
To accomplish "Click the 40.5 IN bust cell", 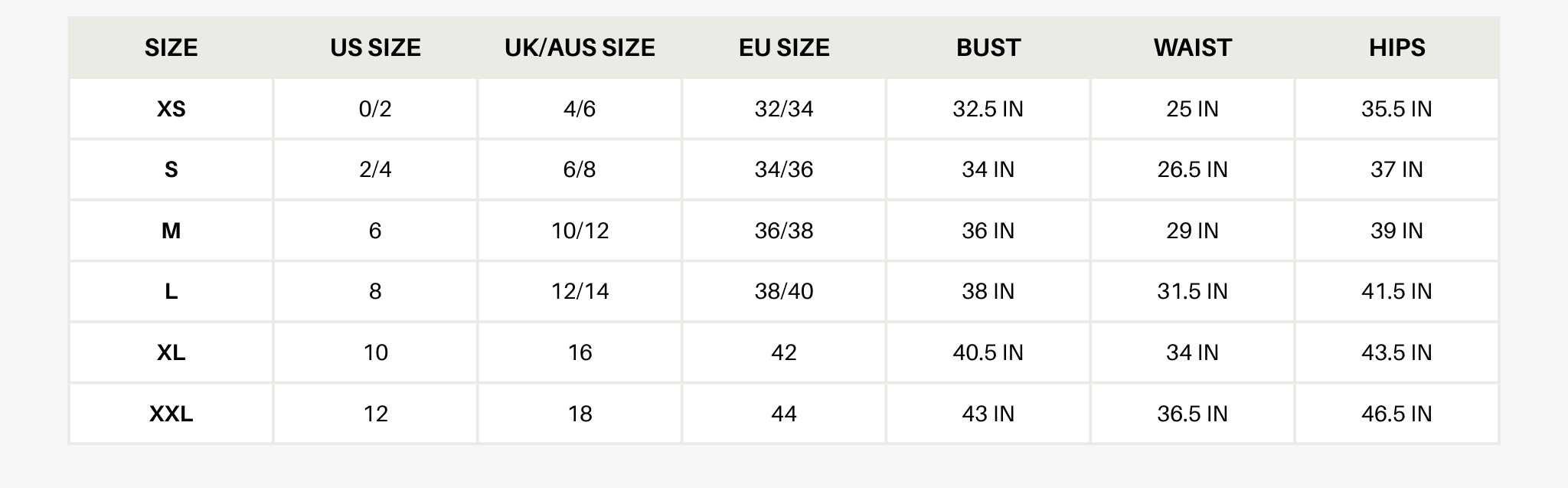I will (988, 352).
